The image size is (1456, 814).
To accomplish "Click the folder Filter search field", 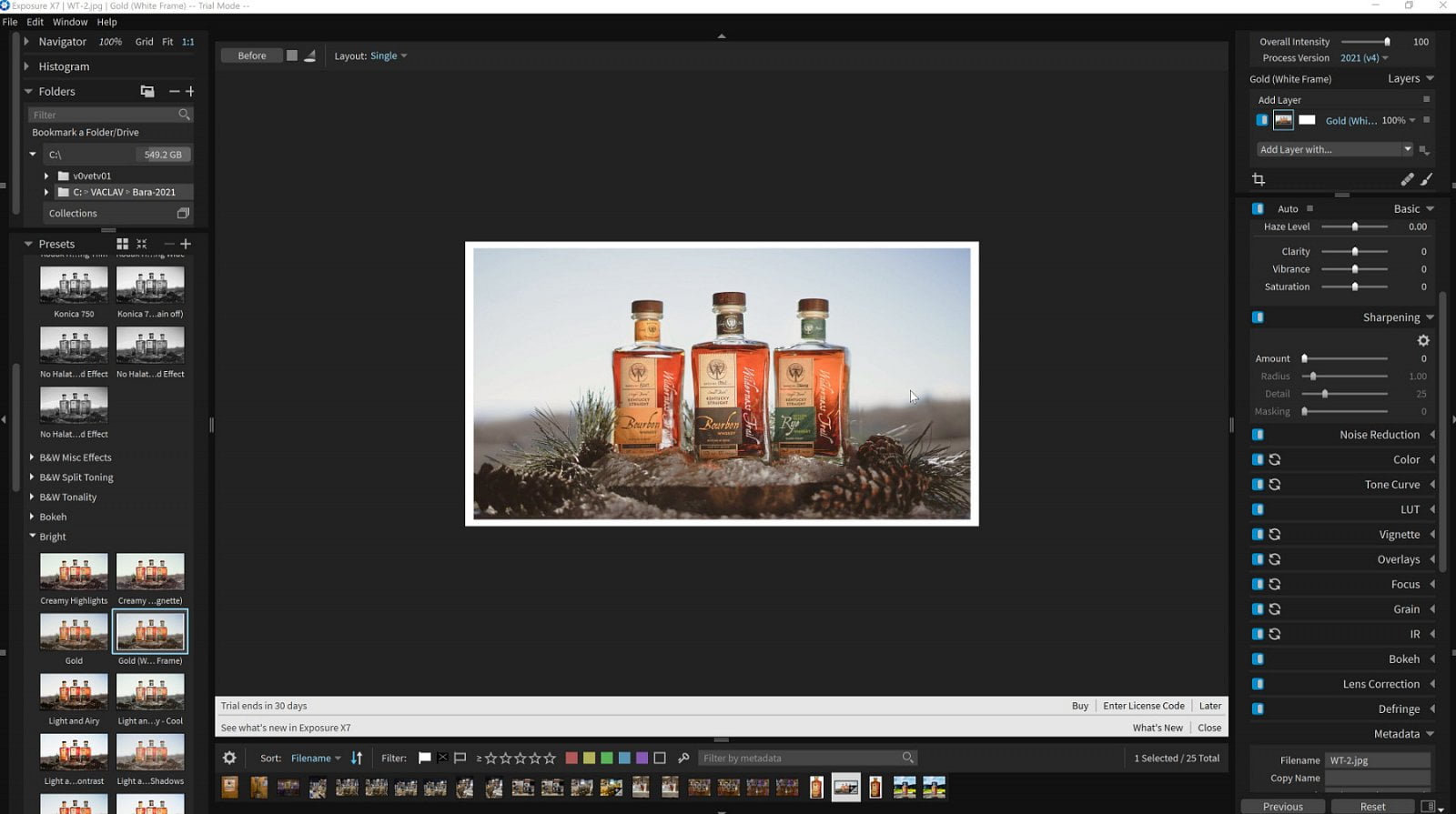I will pos(110,115).
